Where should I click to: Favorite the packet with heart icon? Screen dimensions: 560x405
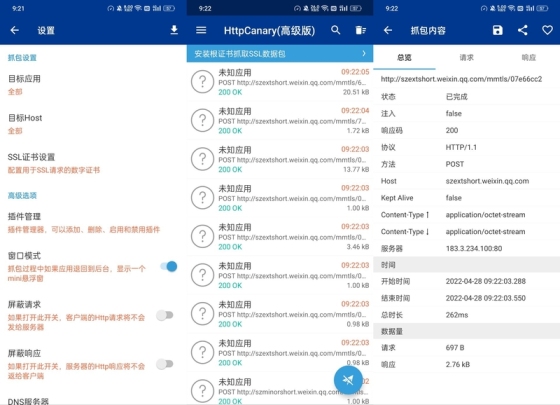coord(547,30)
